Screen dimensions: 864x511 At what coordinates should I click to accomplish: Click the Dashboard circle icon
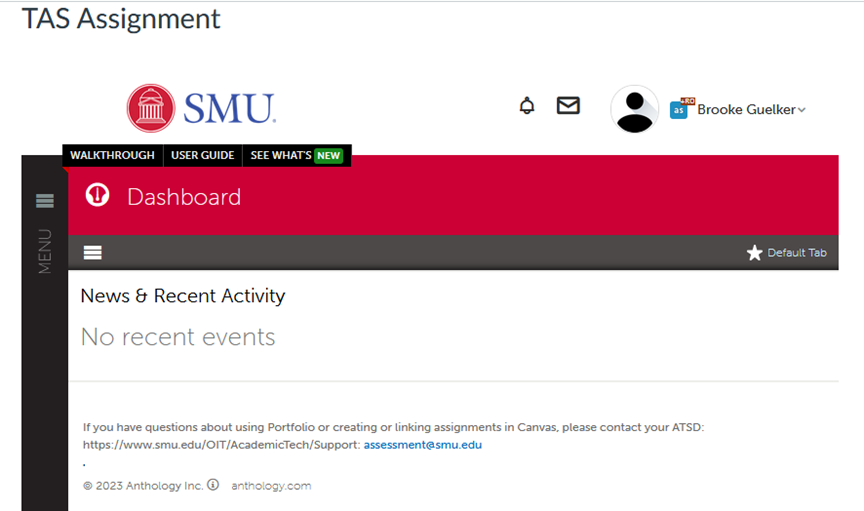97,195
